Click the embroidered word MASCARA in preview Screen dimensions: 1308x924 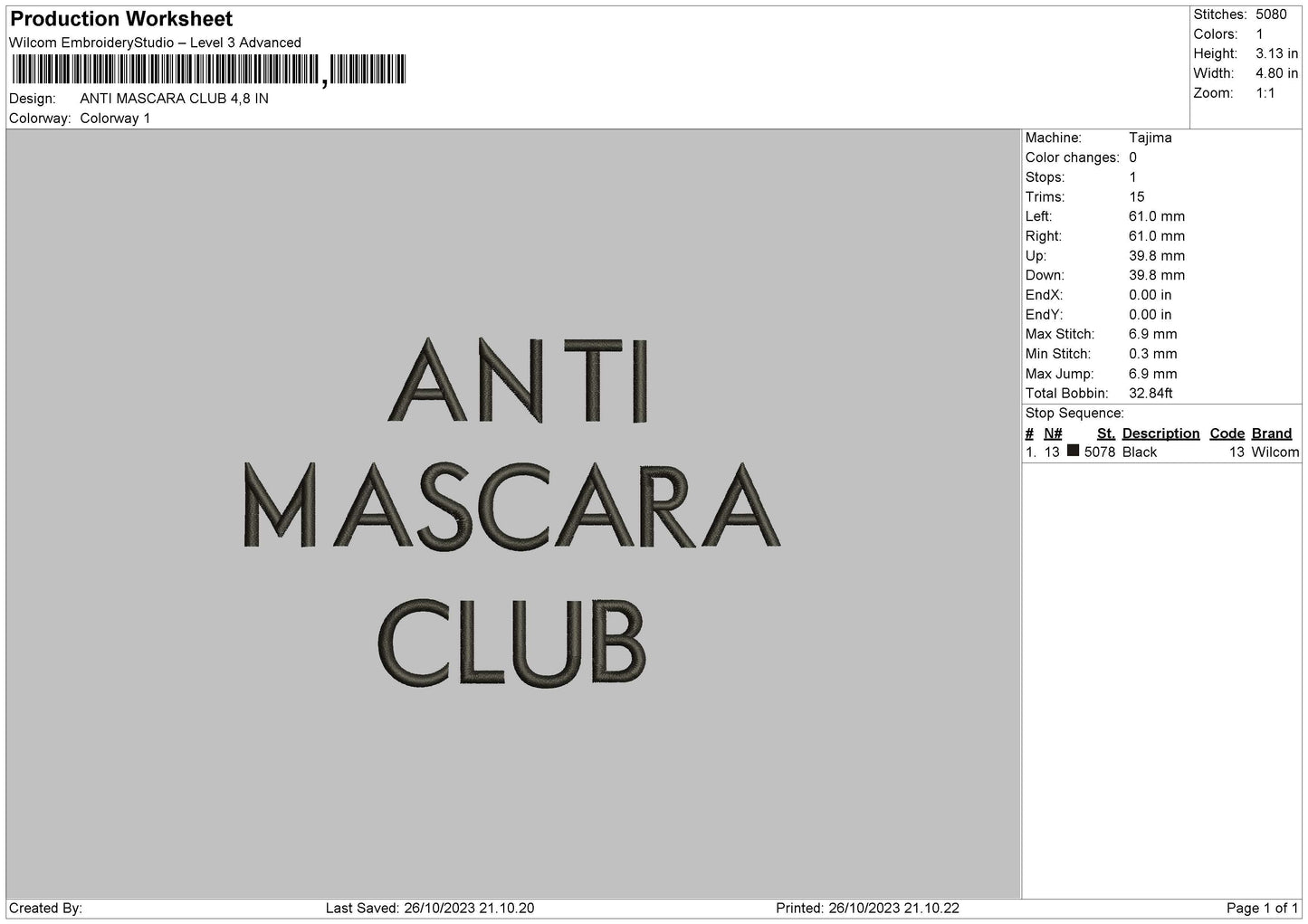[x=512, y=507]
